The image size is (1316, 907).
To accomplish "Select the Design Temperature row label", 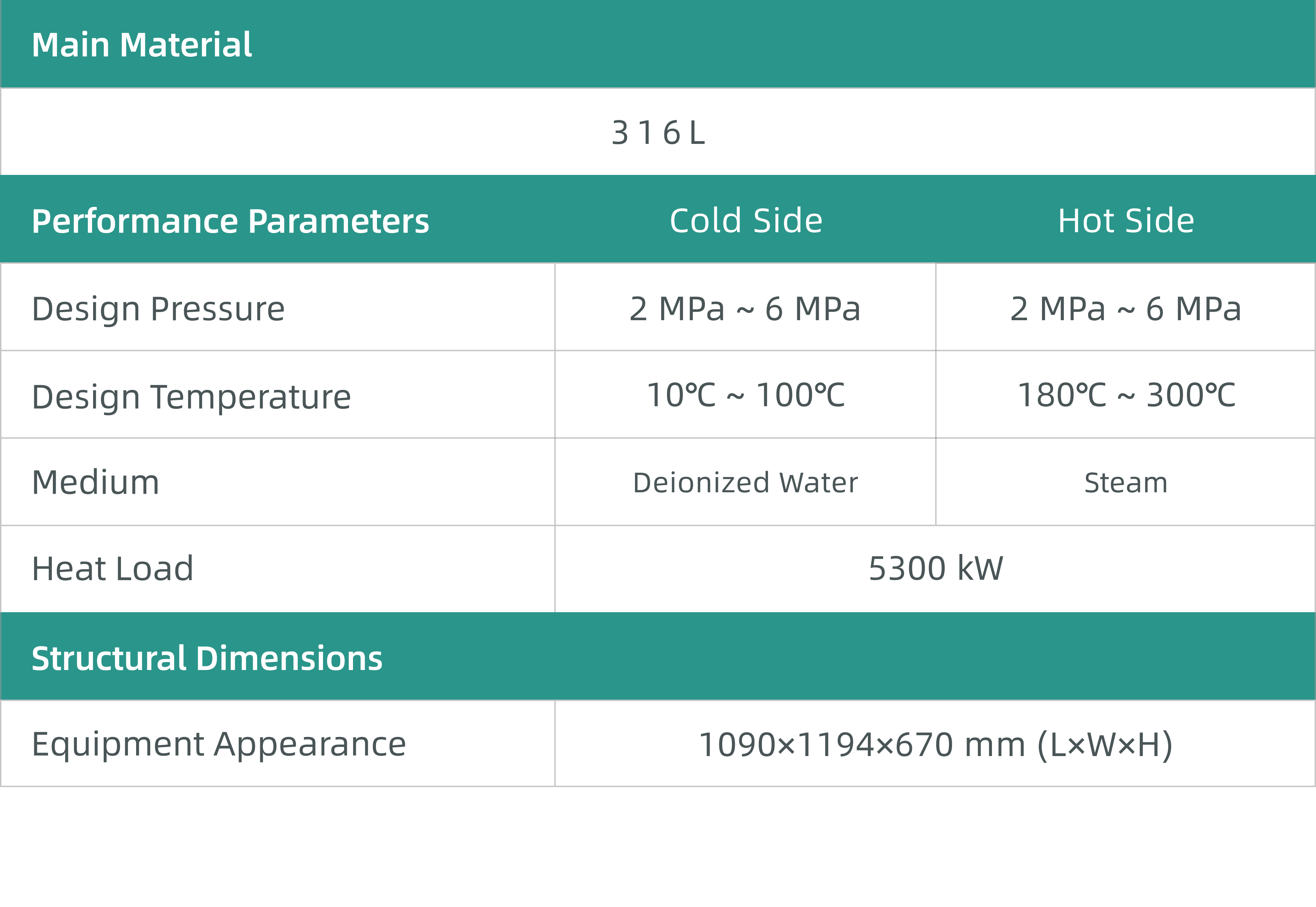I will (x=191, y=397).
